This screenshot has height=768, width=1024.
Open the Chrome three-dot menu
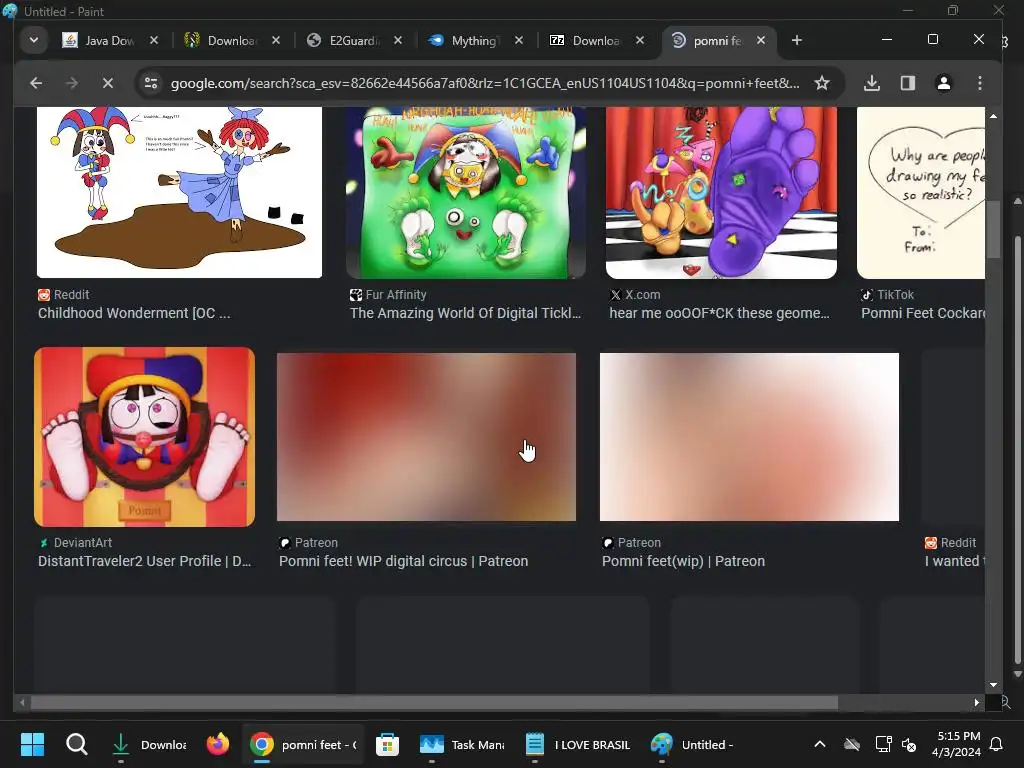[x=980, y=83]
